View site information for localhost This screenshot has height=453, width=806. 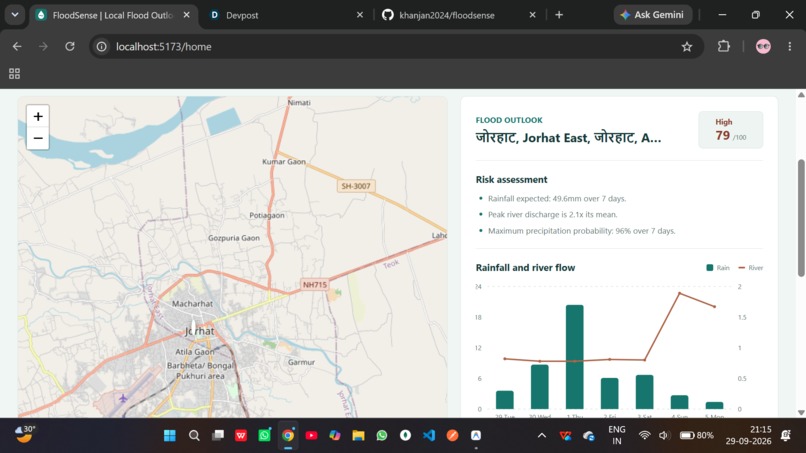click(x=102, y=47)
